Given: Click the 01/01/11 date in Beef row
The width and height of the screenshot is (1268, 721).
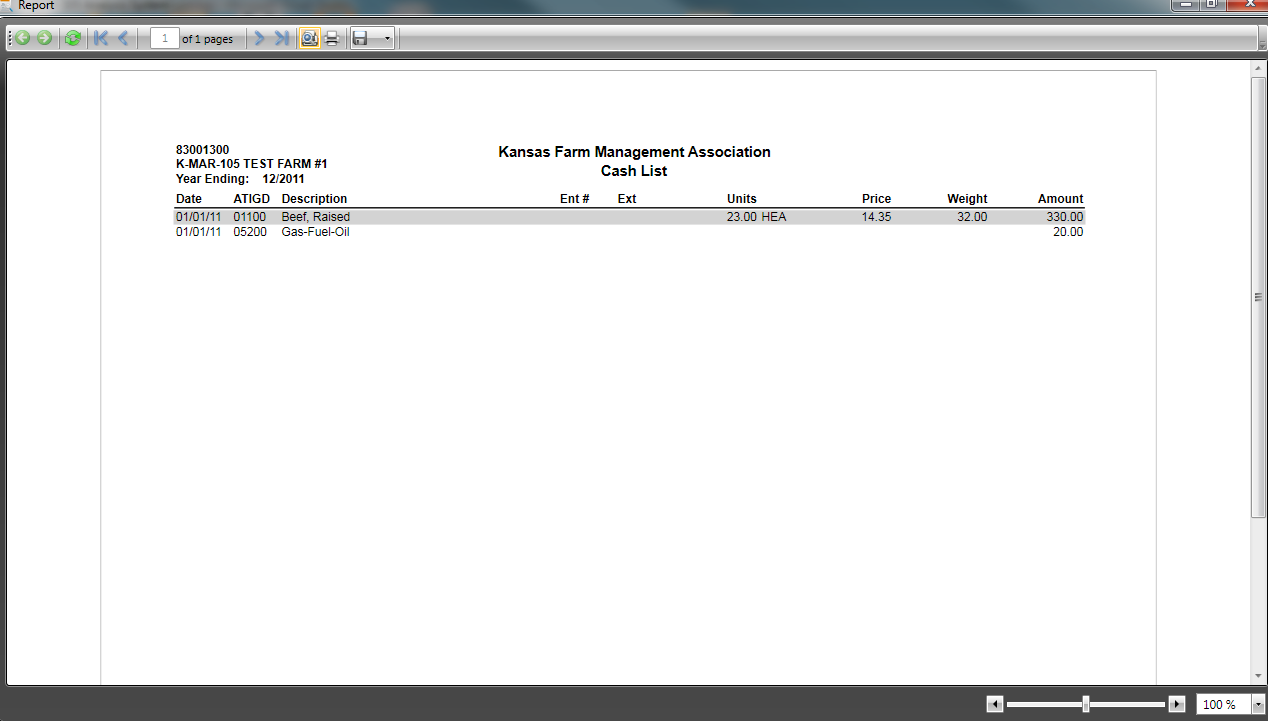Looking at the screenshot, I should coord(199,216).
